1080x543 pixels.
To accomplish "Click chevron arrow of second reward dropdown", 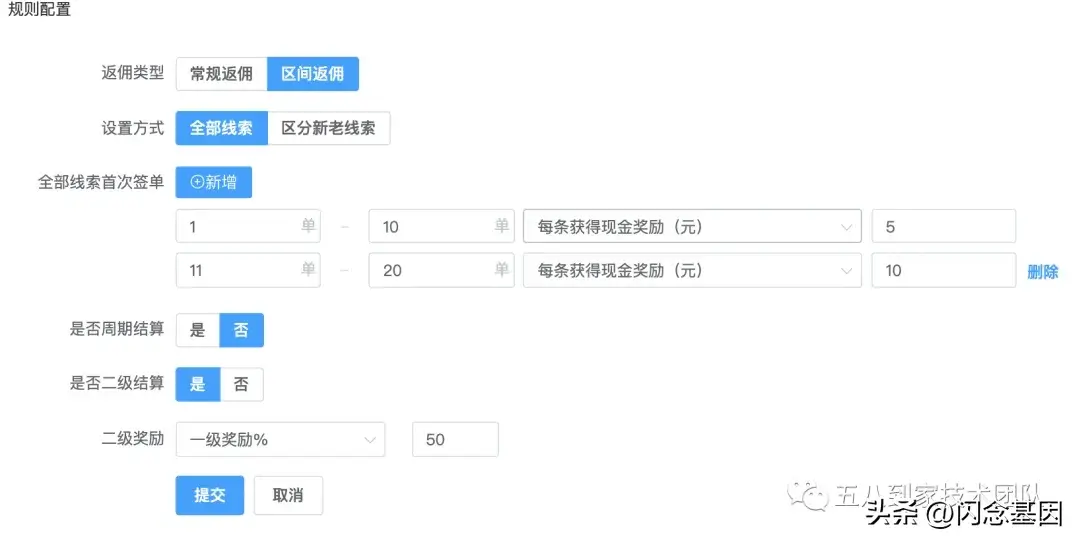I will click(x=846, y=271).
